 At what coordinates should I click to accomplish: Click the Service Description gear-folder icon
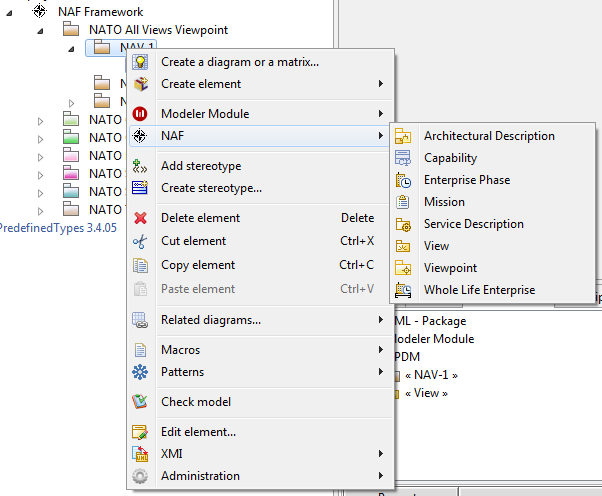point(403,224)
